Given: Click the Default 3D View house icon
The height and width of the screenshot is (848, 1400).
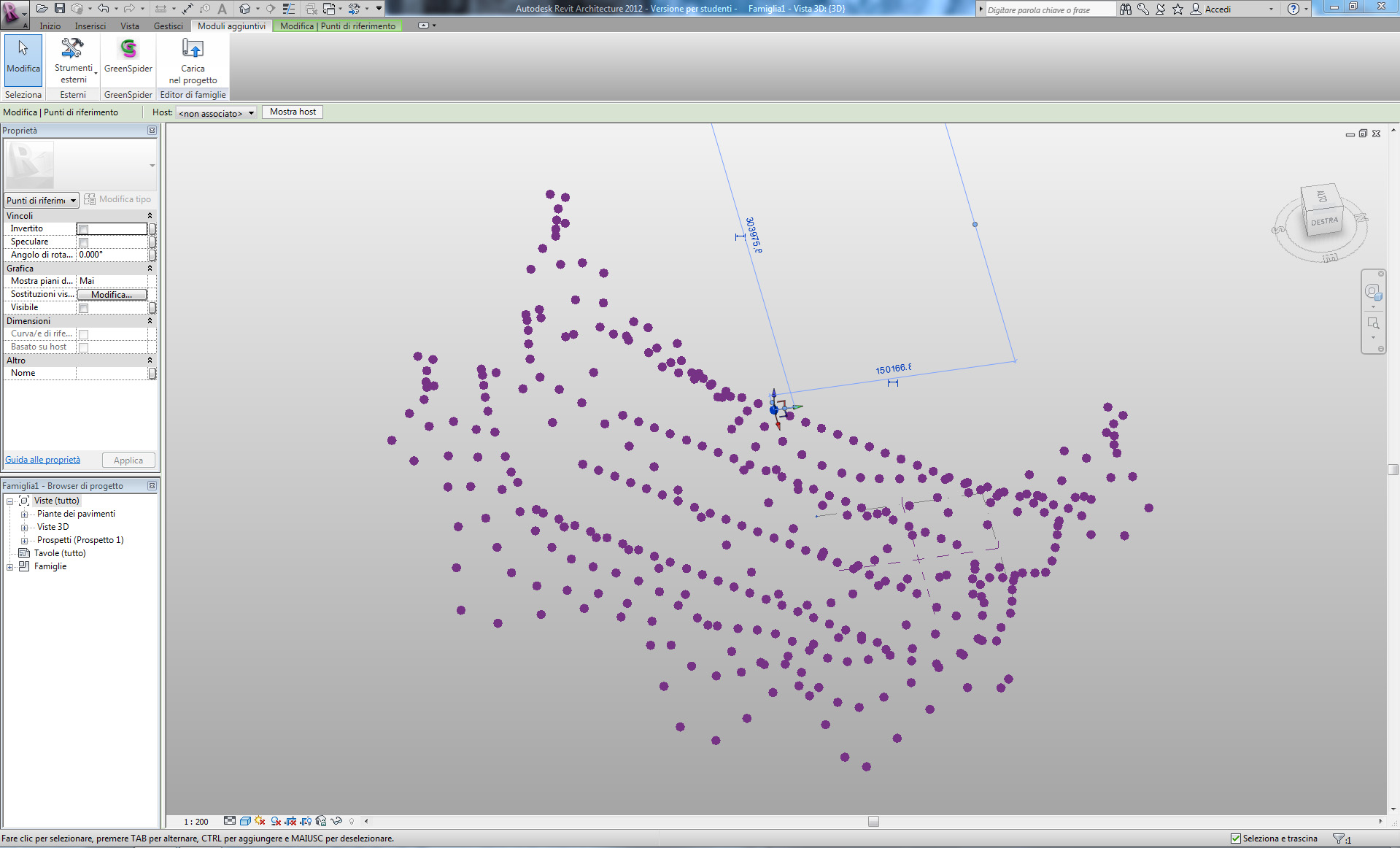Looking at the screenshot, I should pyautogui.click(x=245, y=9).
